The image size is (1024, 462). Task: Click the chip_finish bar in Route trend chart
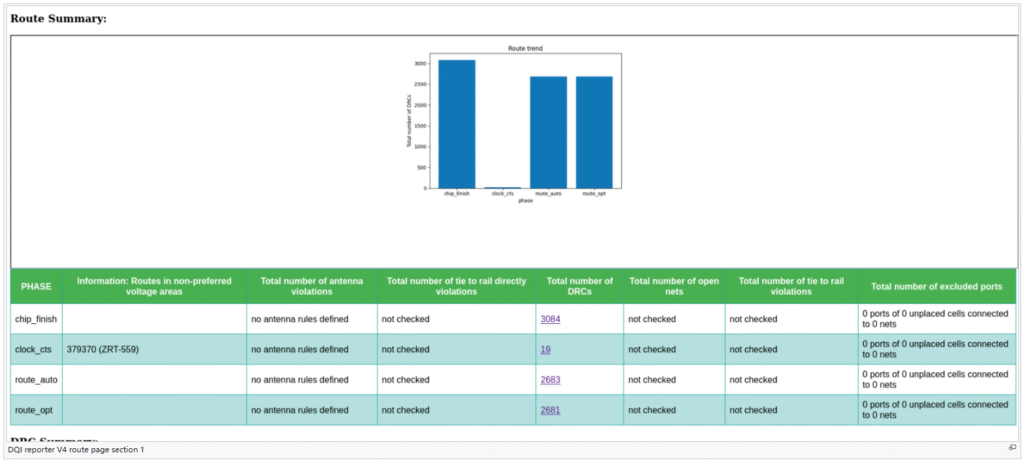point(456,124)
